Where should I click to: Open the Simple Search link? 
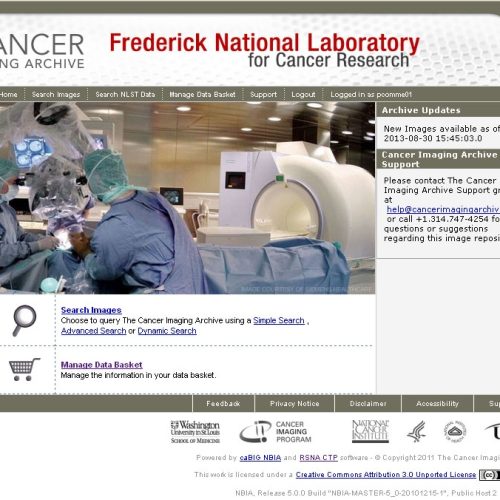point(279,320)
